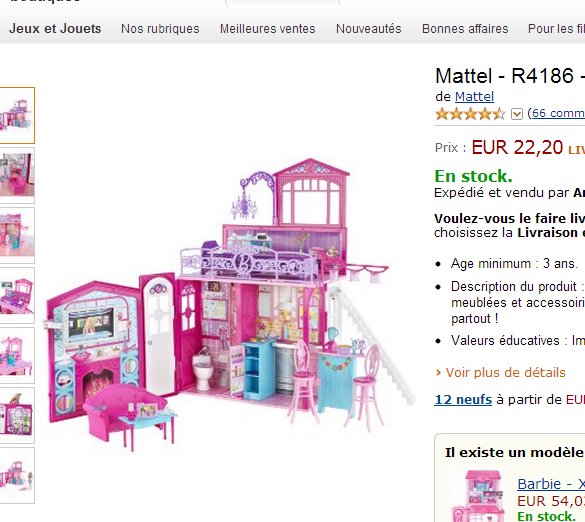Screen dimensions: 585x522
Task: Click the Barbie alternative model link
Action: coord(551,484)
